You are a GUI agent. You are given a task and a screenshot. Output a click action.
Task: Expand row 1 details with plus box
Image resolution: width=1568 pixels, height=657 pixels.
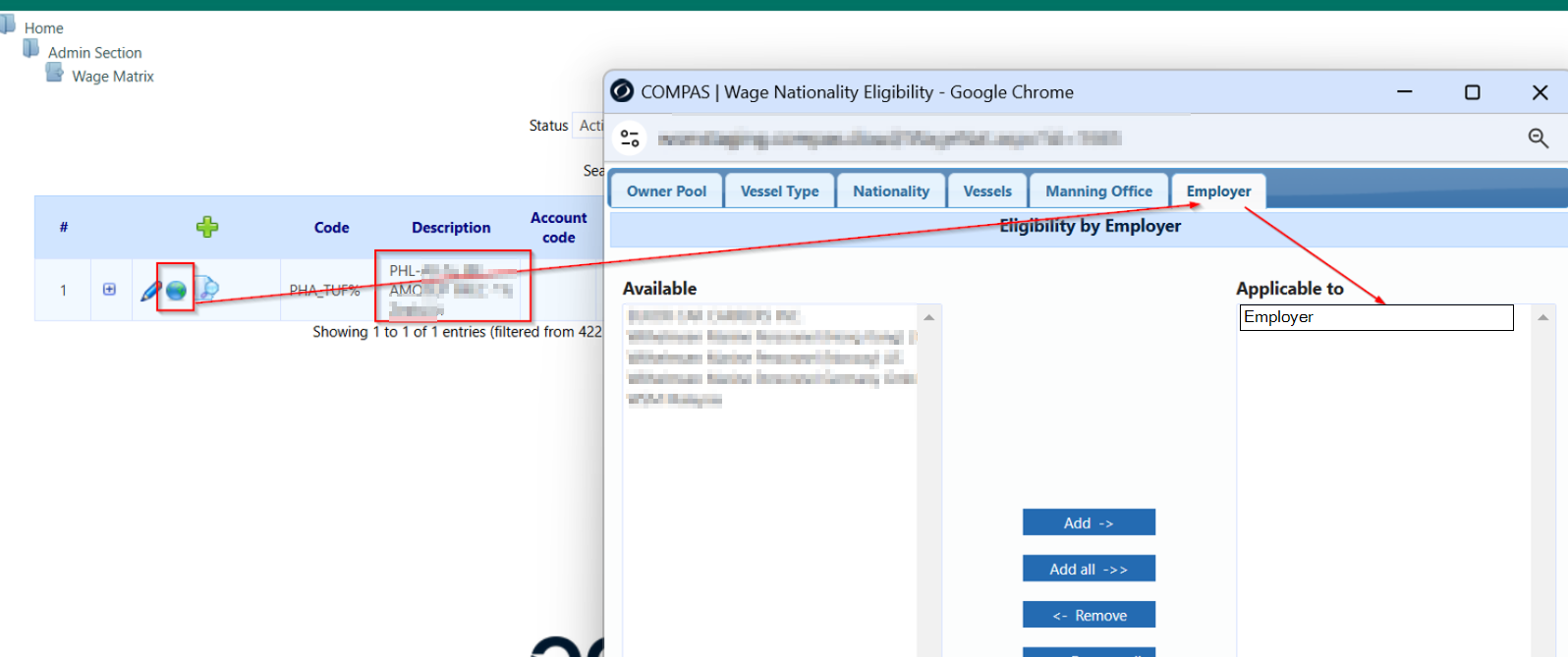click(109, 290)
